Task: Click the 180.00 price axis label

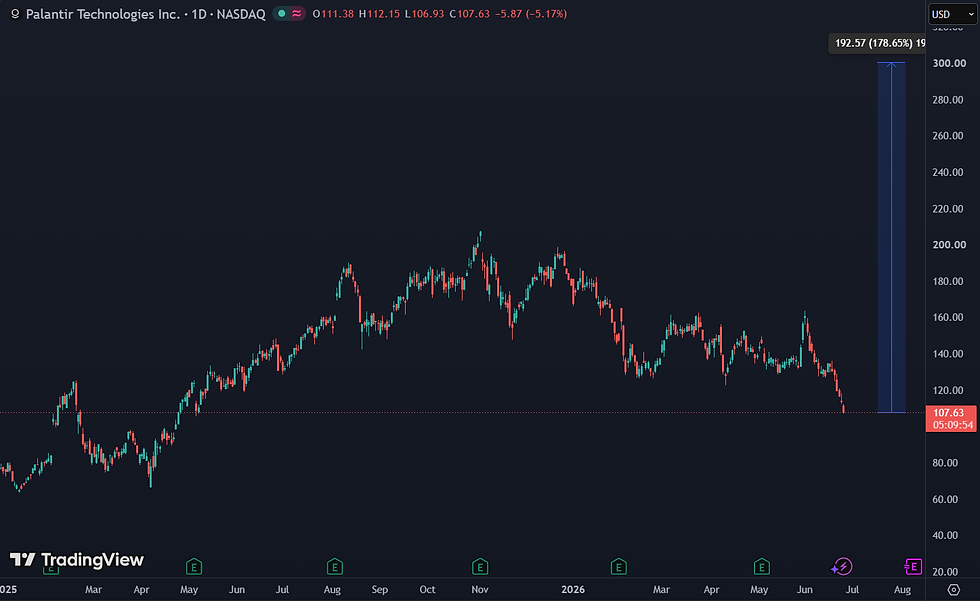Action: click(948, 281)
